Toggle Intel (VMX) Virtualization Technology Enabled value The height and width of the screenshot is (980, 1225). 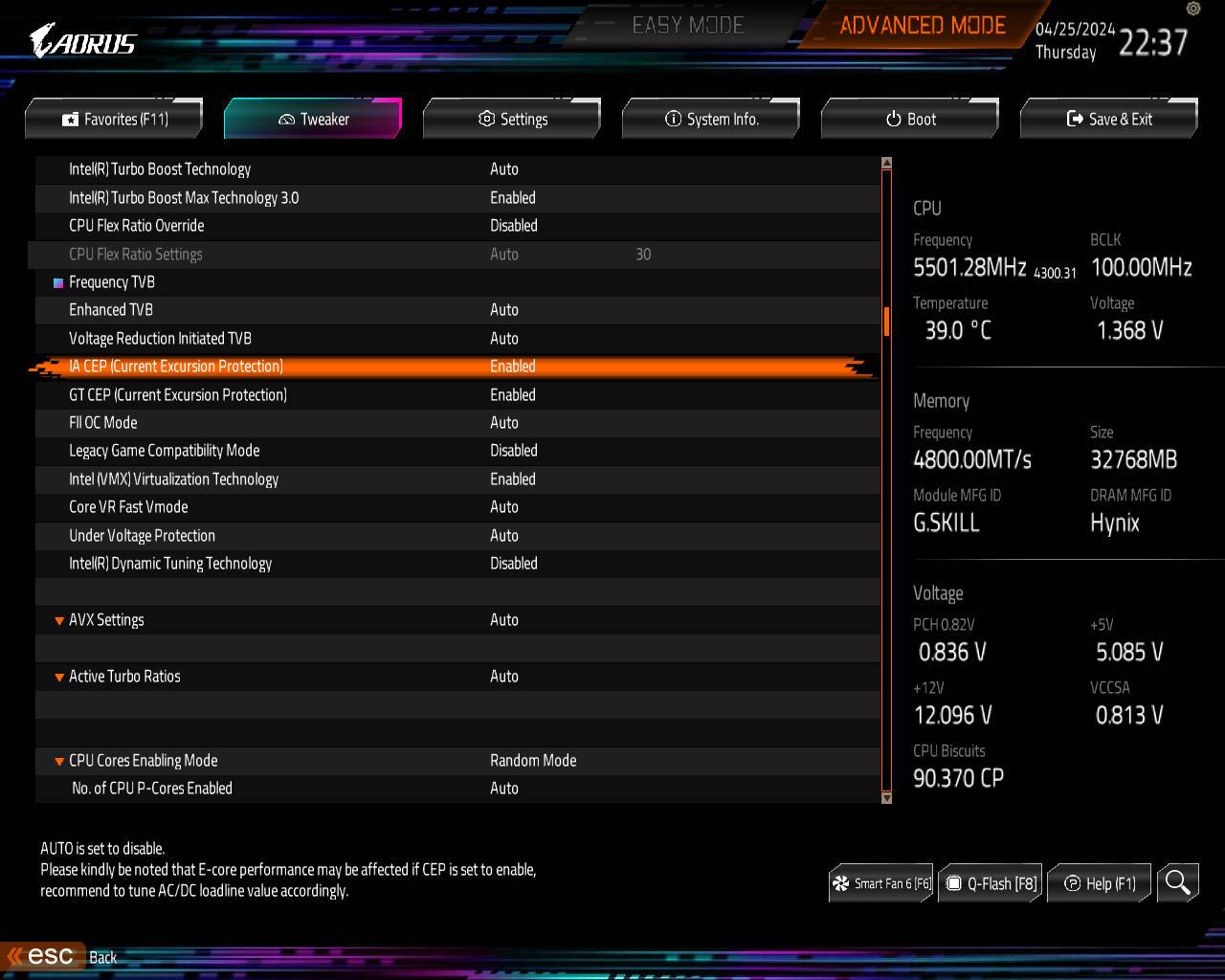tap(513, 479)
